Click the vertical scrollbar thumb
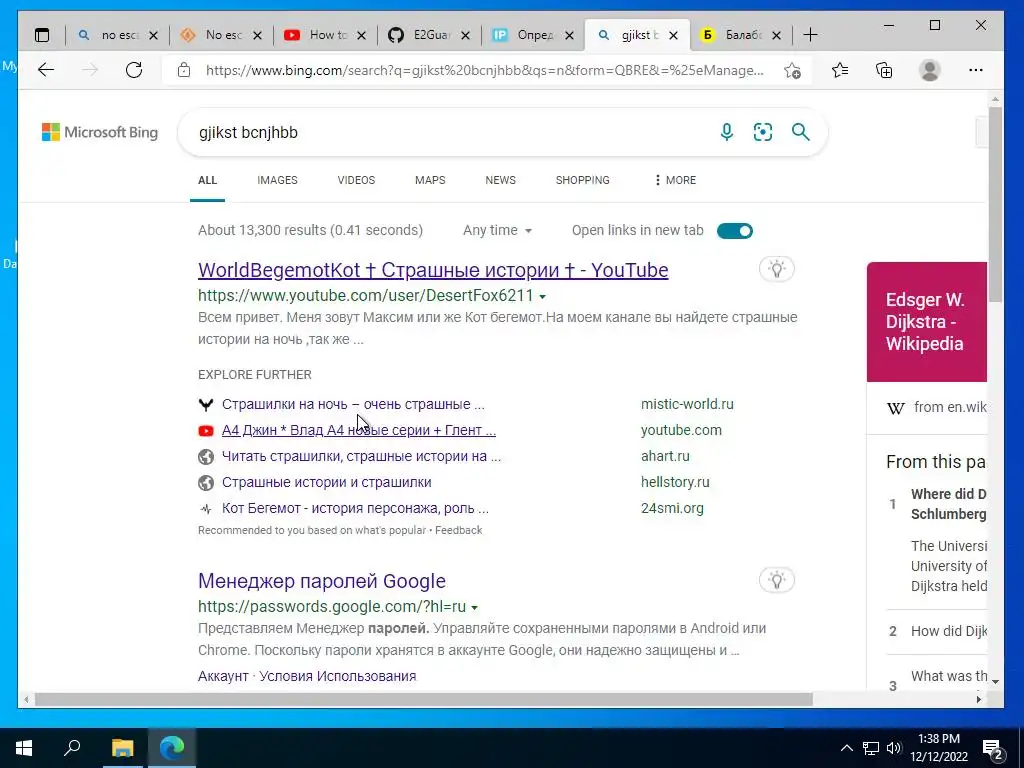The height and width of the screenshot is (768, 1024). pos(995,204)
